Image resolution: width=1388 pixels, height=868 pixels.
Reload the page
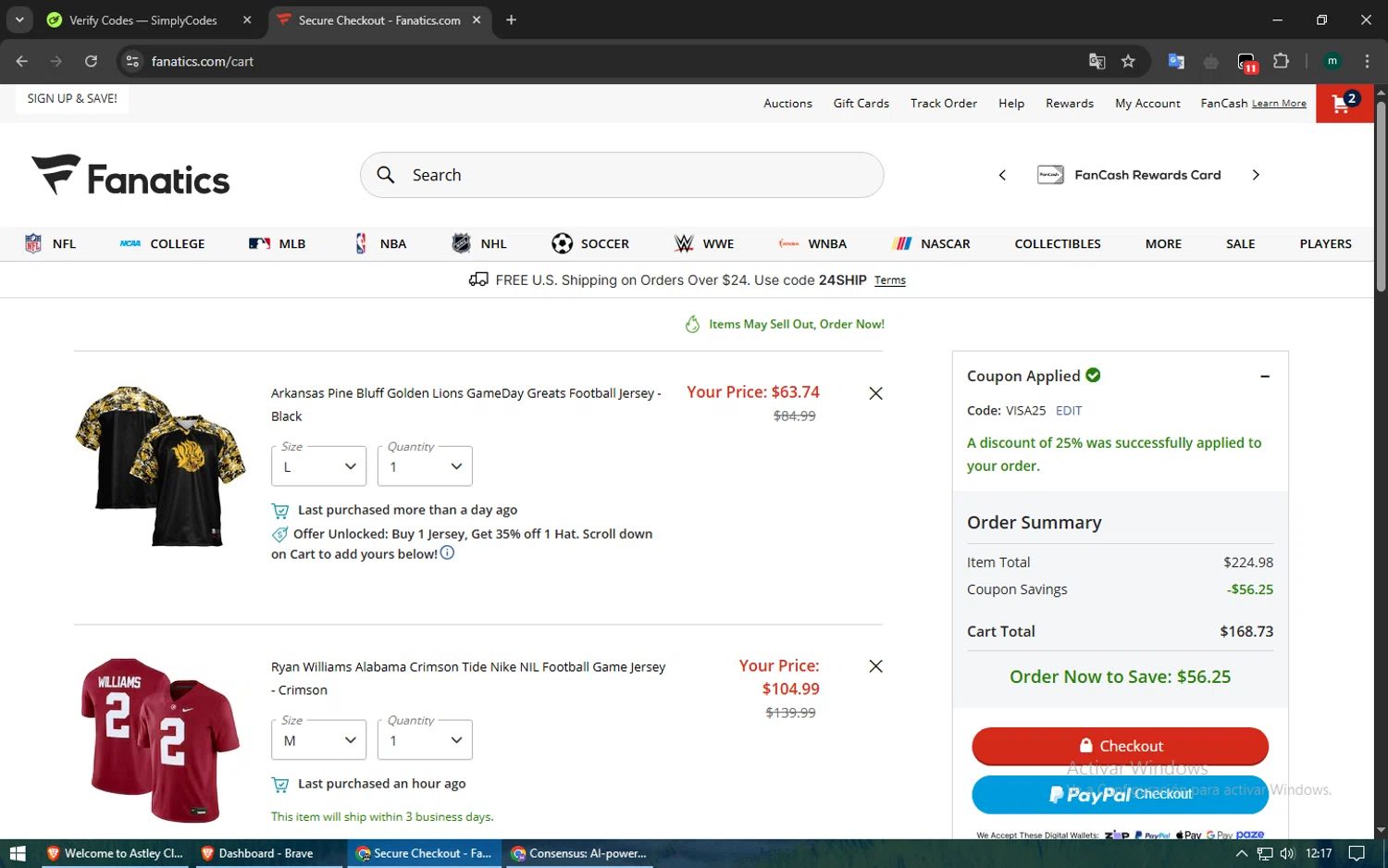pos(91,61)
